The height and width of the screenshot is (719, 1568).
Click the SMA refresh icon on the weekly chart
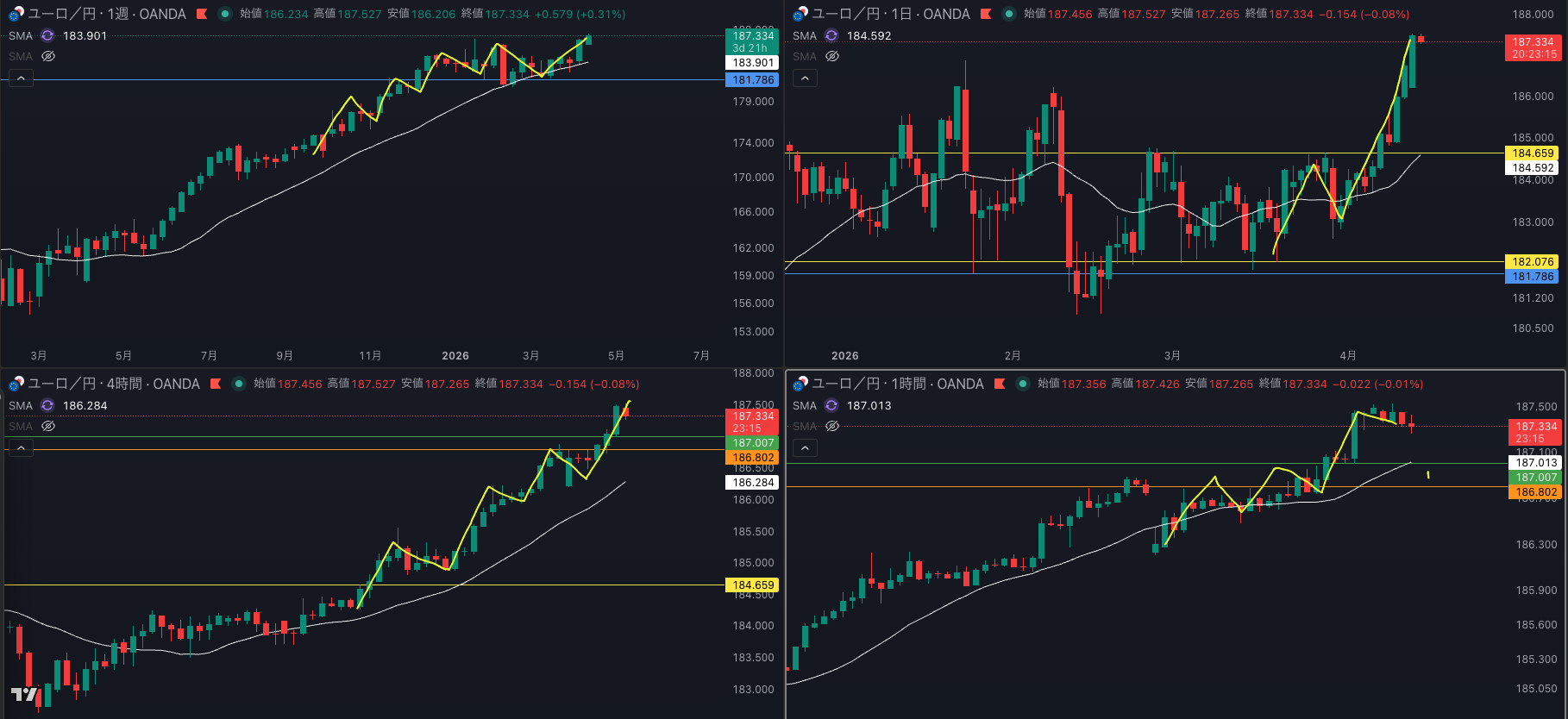tap(47, 35)
